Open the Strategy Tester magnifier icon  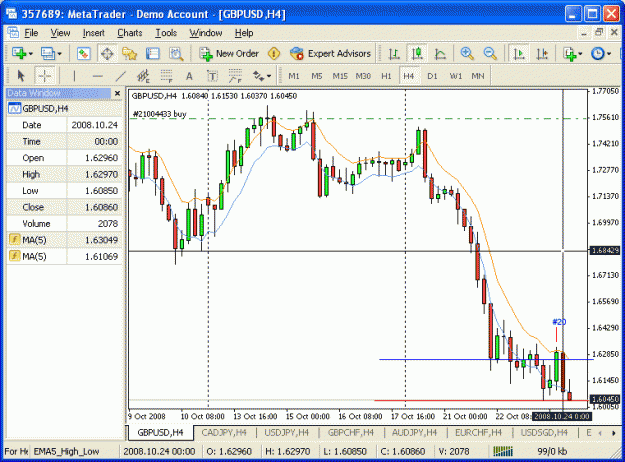(176, 53)
